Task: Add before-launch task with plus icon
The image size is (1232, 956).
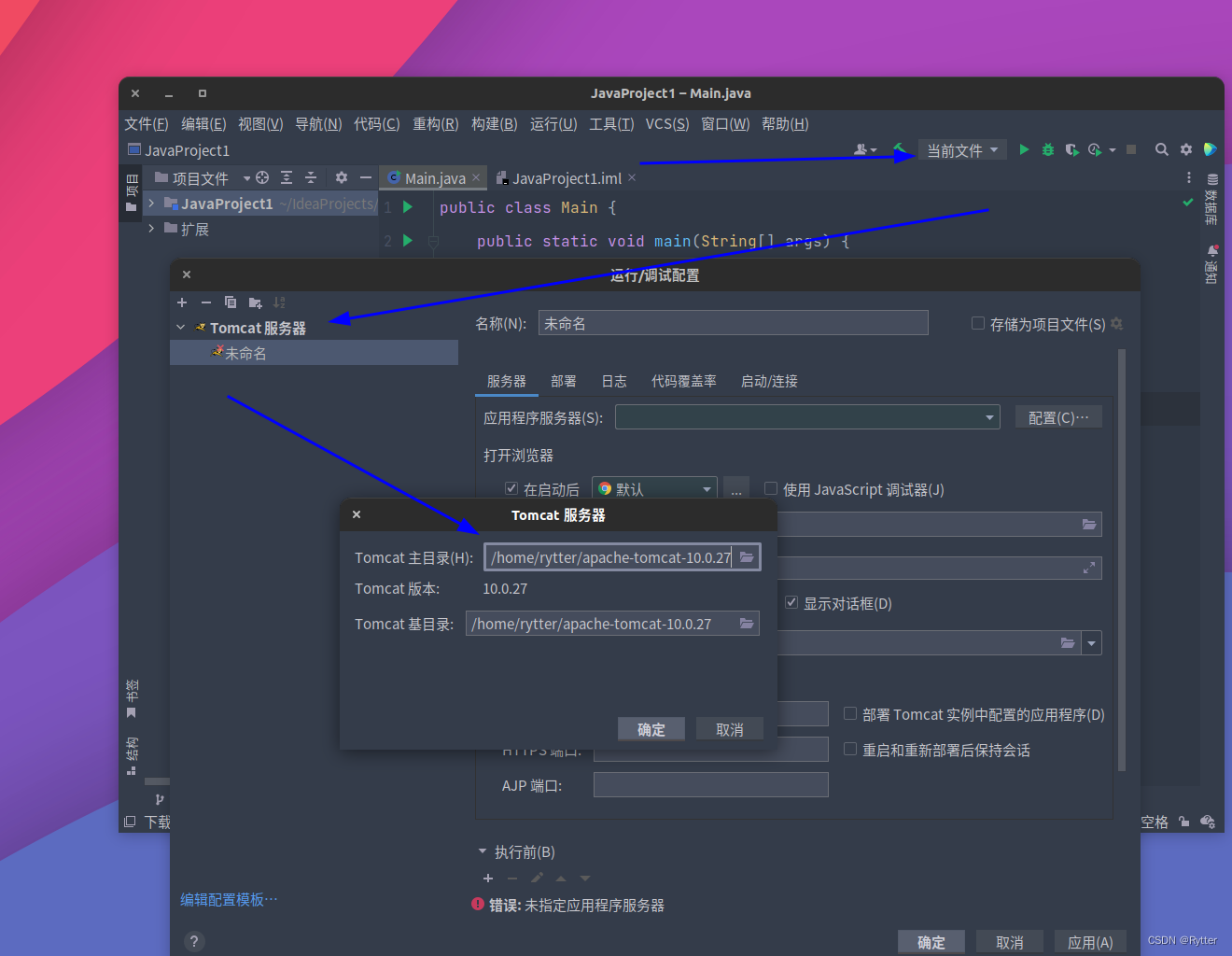Action: tap(488, 879)
